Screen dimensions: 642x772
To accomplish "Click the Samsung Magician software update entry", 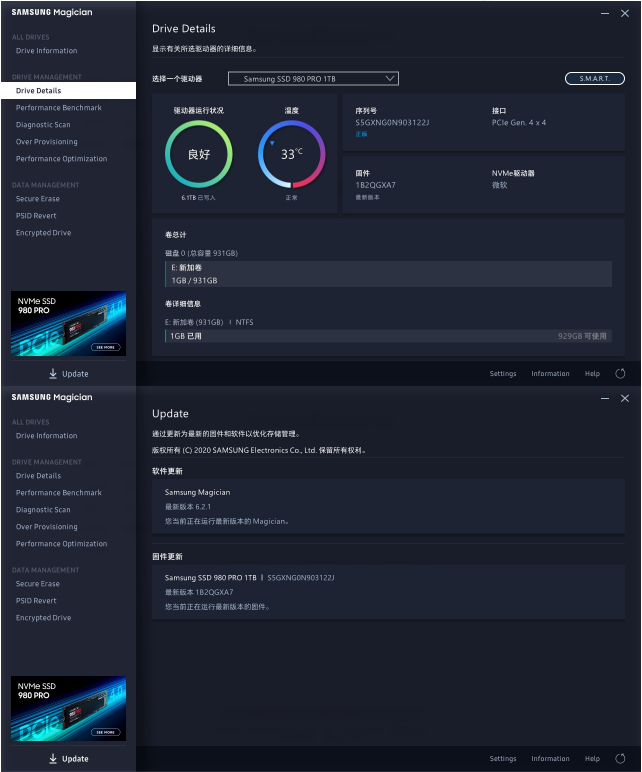I will coord(388,507).
